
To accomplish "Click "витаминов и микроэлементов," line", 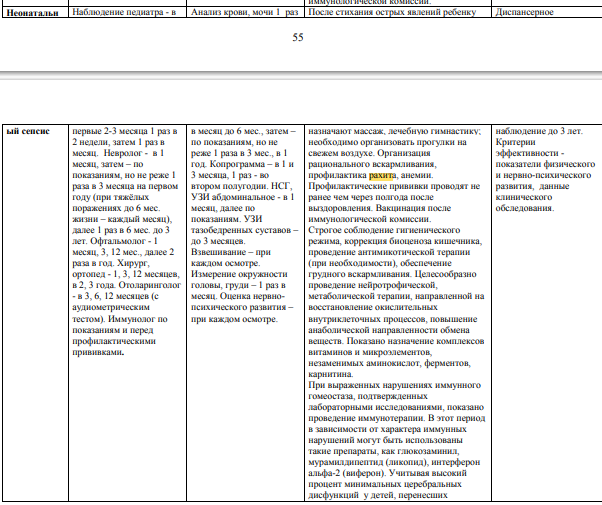I will pos(370,353).
